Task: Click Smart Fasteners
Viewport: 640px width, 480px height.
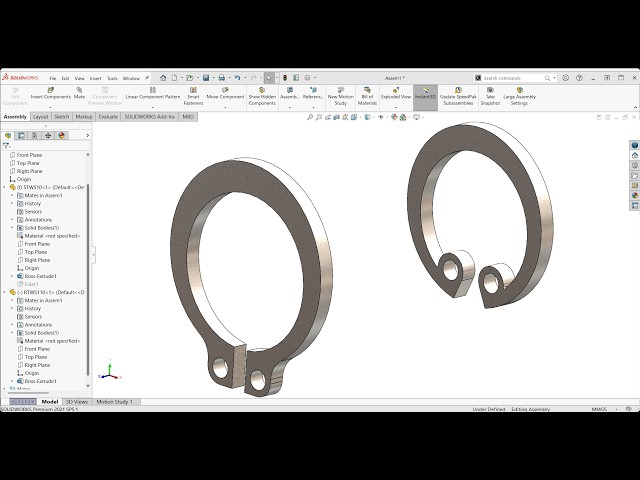Action: coord(193,96)
